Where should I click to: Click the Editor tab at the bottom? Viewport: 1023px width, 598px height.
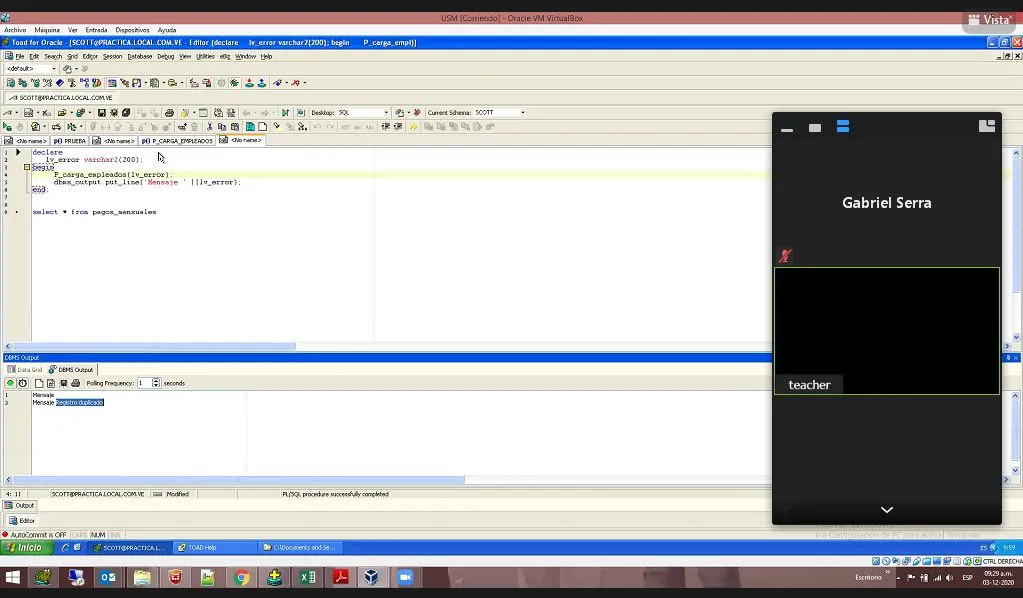22,520
